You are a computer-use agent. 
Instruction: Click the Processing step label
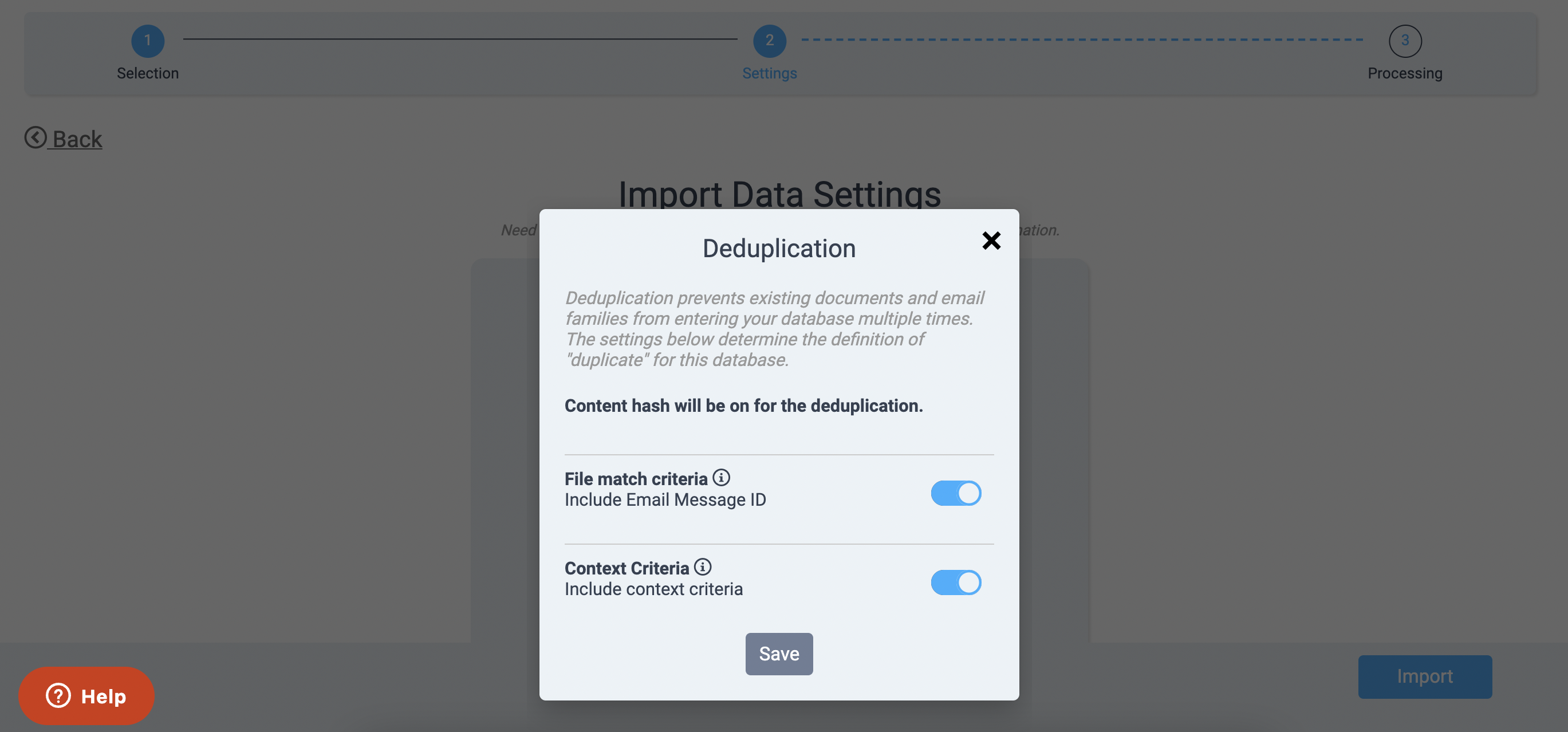pyautogui.click(x=1405, y=73)
